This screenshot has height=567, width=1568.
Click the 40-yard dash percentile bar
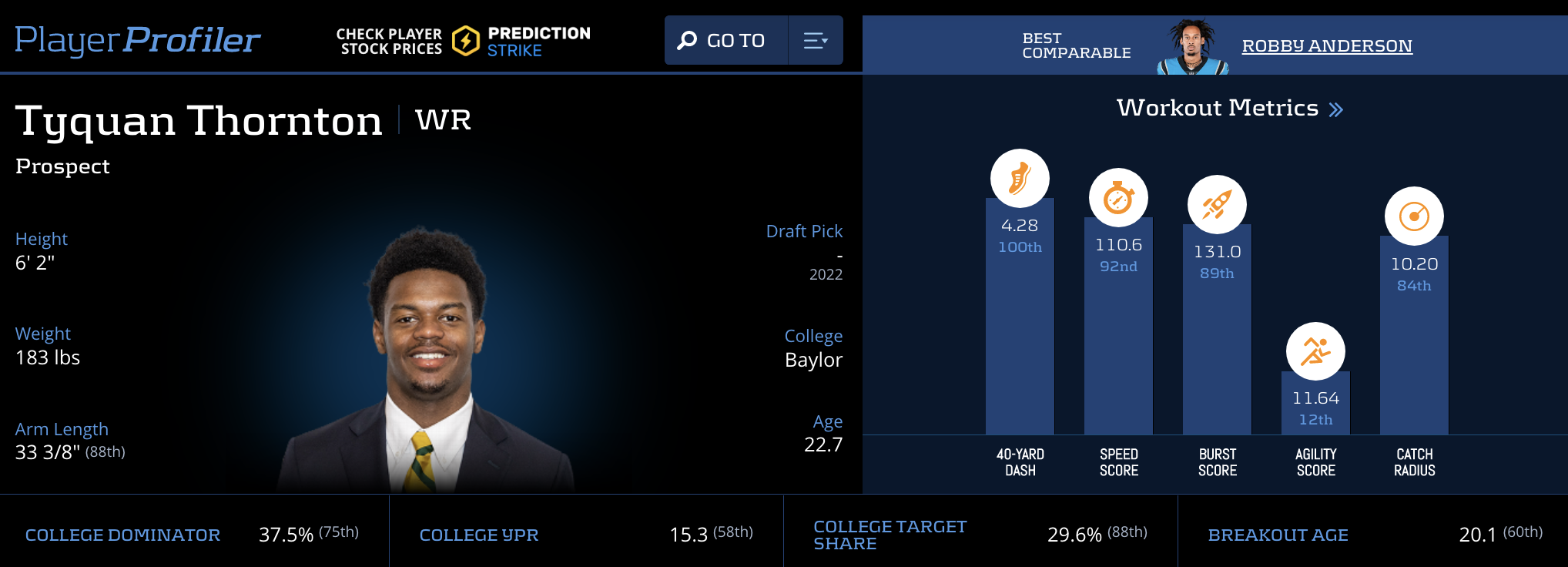tap(1020, 339)
